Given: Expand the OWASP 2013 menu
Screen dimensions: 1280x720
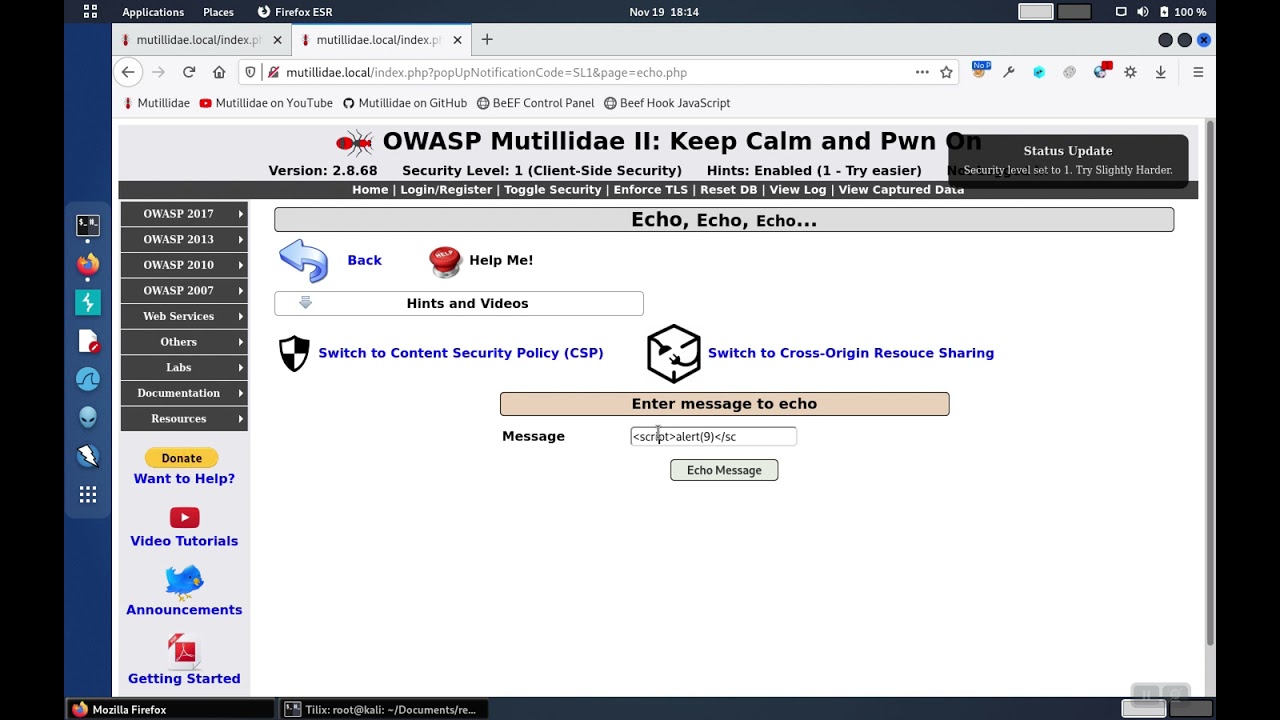Looking at the screenshot, I should [184, 239].
